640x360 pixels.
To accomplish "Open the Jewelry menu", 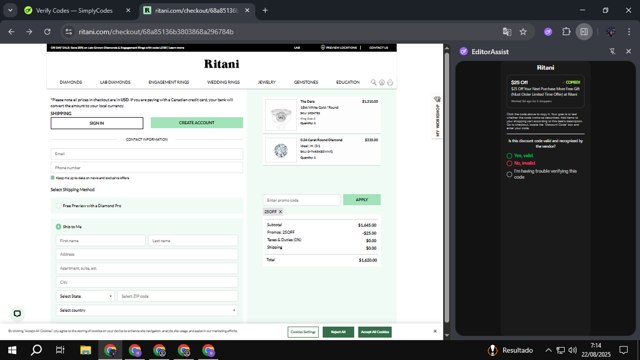I will (267, 82).
